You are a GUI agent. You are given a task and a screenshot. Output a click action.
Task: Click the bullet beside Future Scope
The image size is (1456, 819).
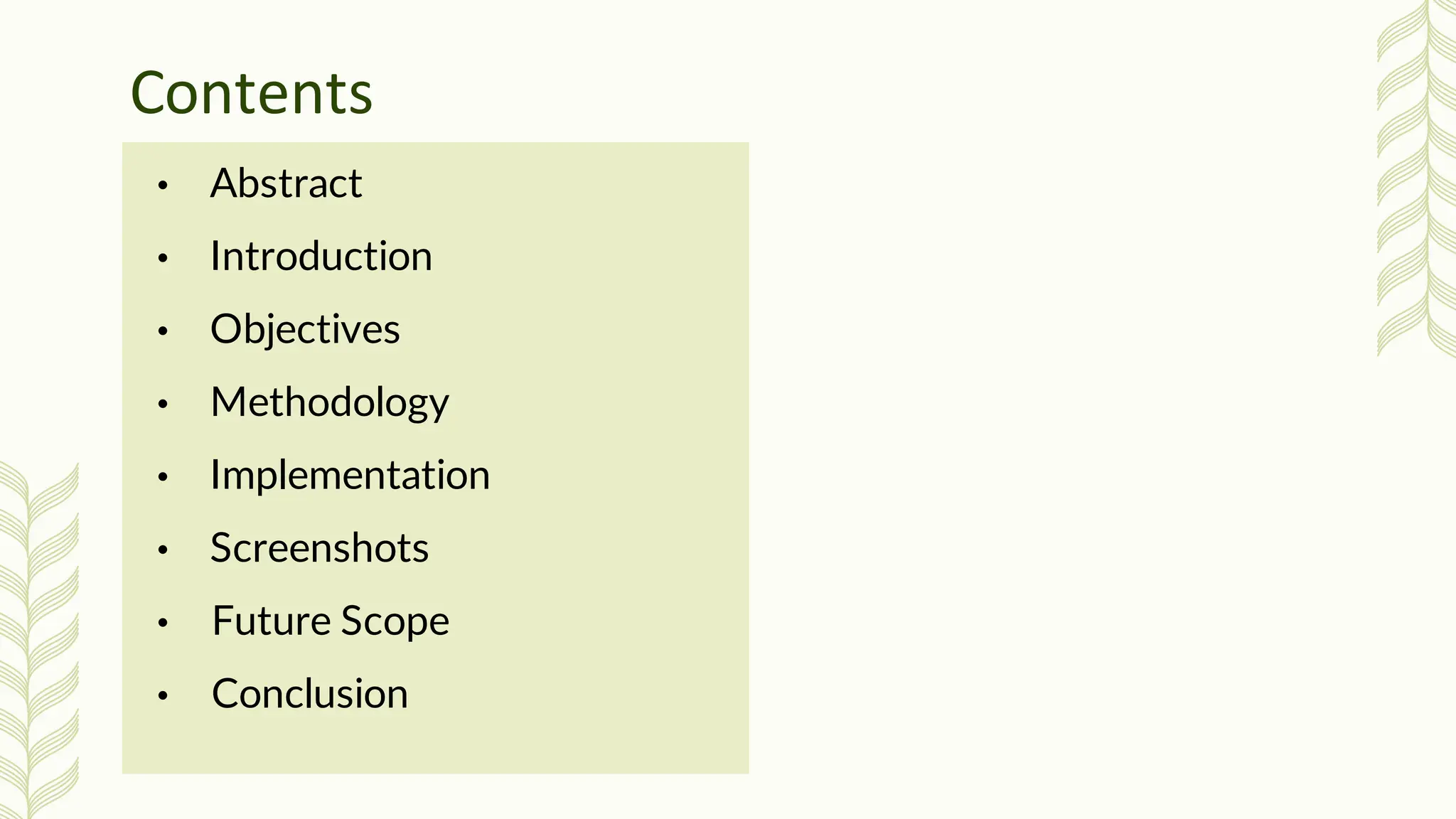tap(163, 623)
